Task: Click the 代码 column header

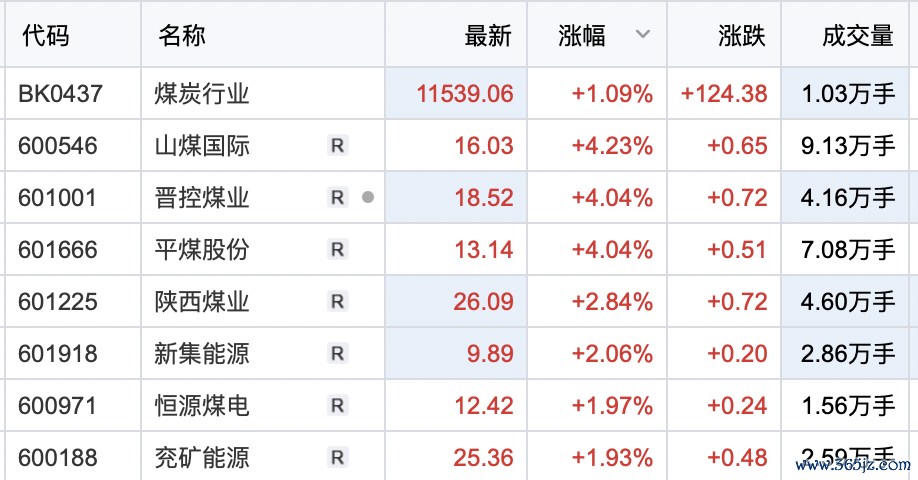Action: (46, 36)
